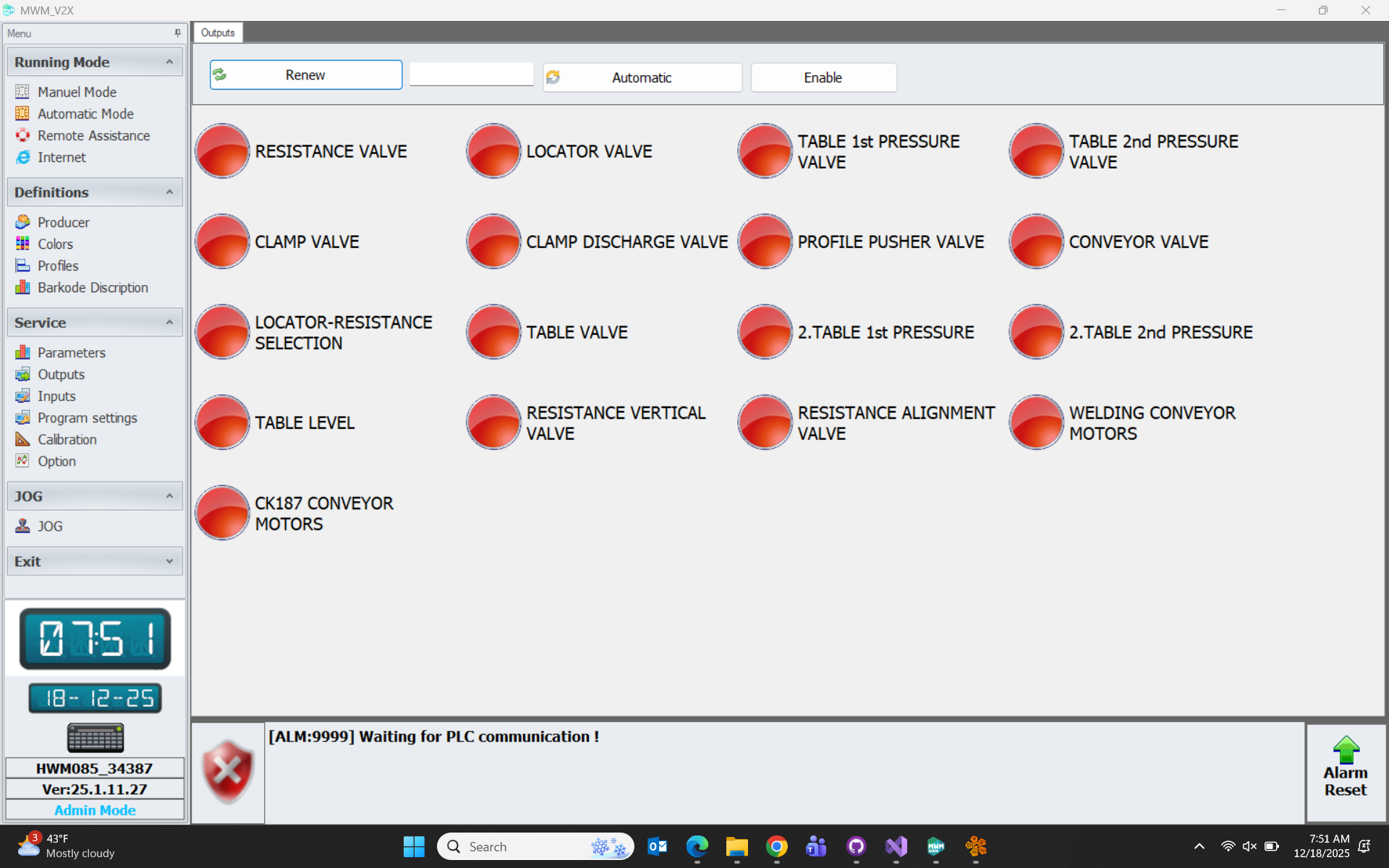Open the MWM app in taskbar

935,846
